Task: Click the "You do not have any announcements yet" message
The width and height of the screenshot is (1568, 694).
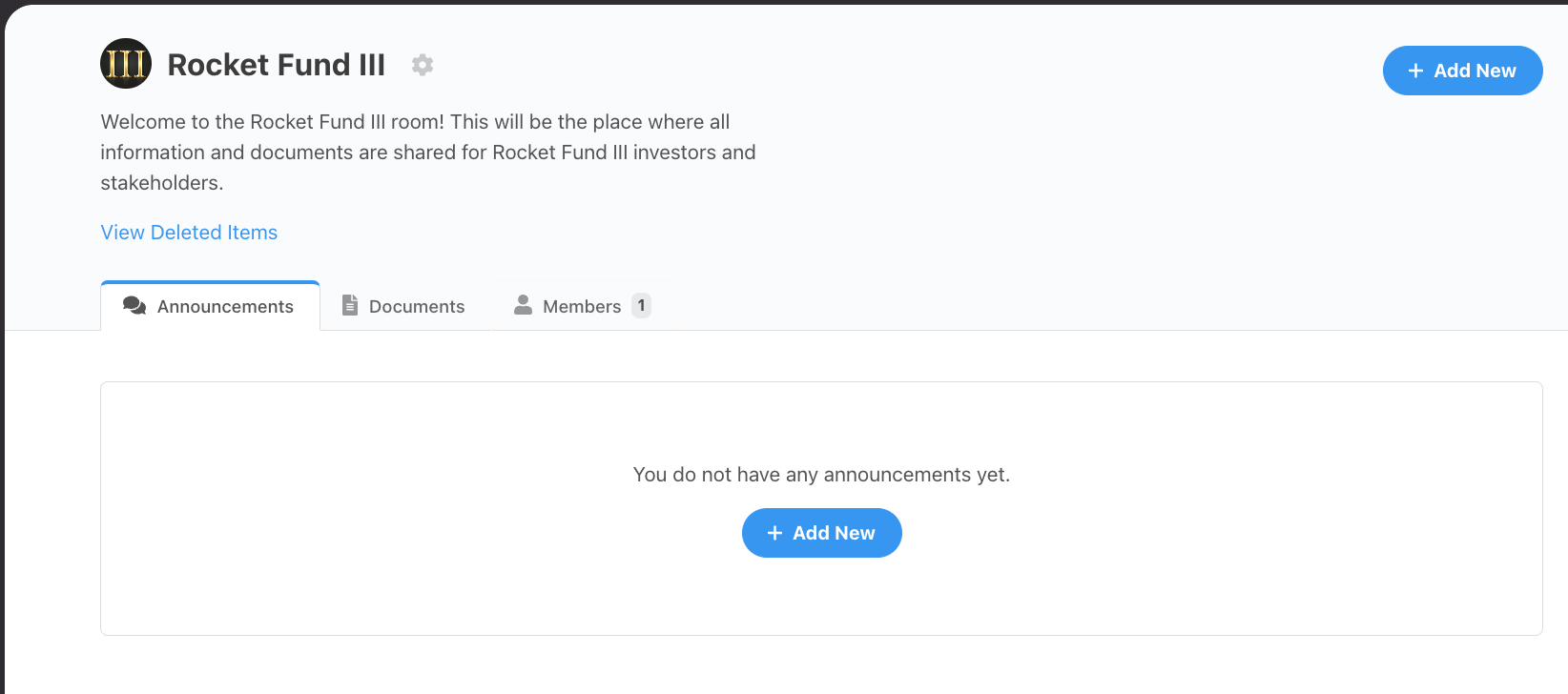Action: [821, 475]
